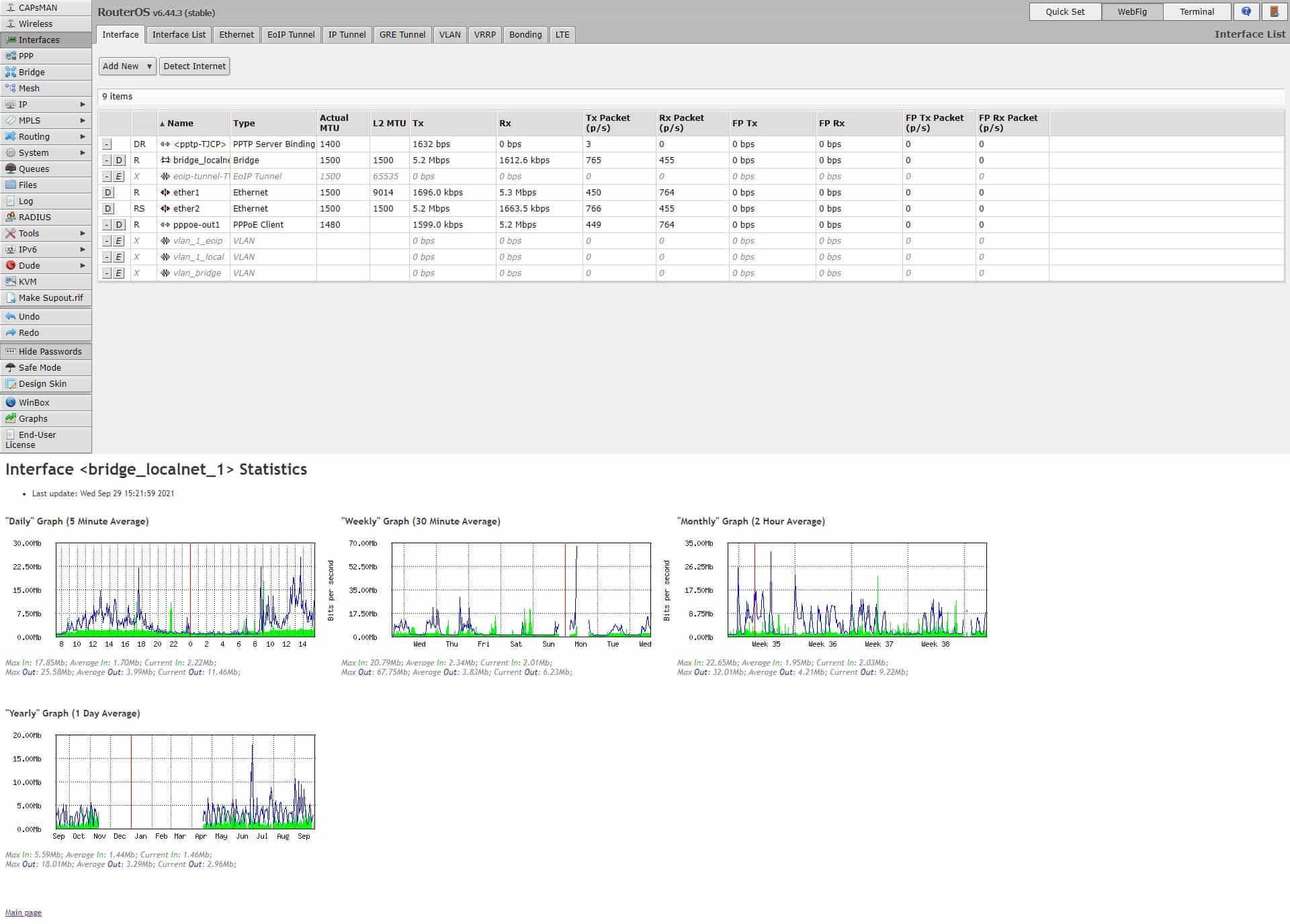Image resolution: width=1290 pixels, height=924 pixels.
Task: Launch WinBox from the sidebar
Action: 34,402
